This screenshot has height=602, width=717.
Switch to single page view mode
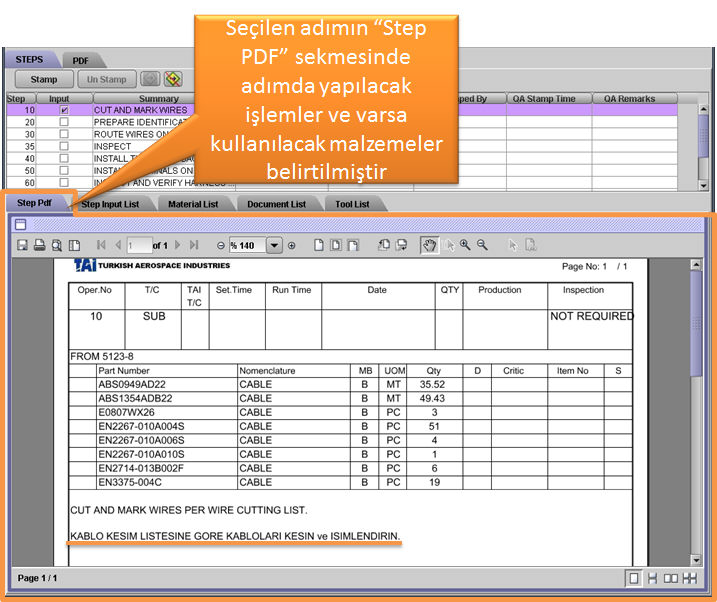634,578
